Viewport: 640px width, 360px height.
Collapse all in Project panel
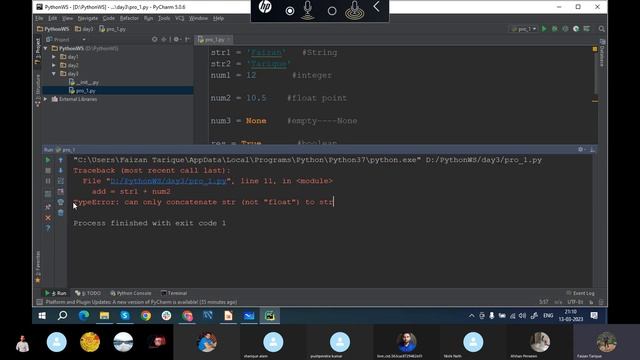(164, 40)
